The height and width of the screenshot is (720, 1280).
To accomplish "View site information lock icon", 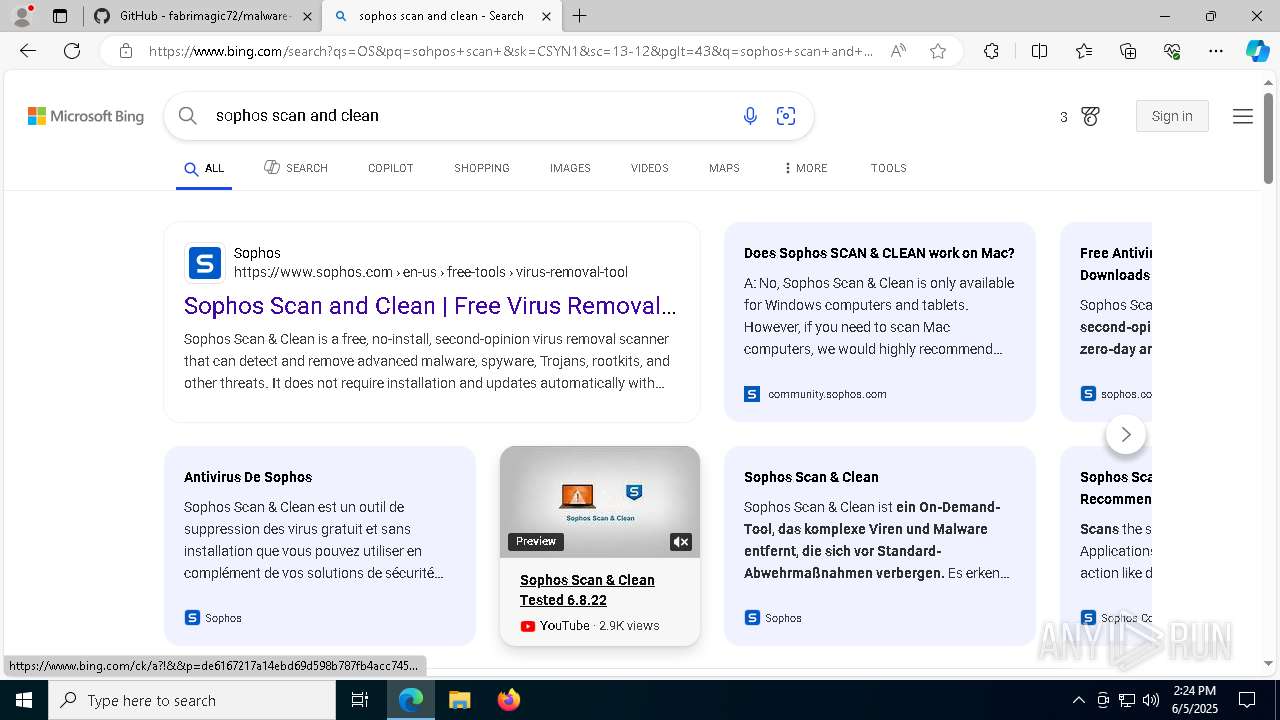I will point(126,51).
